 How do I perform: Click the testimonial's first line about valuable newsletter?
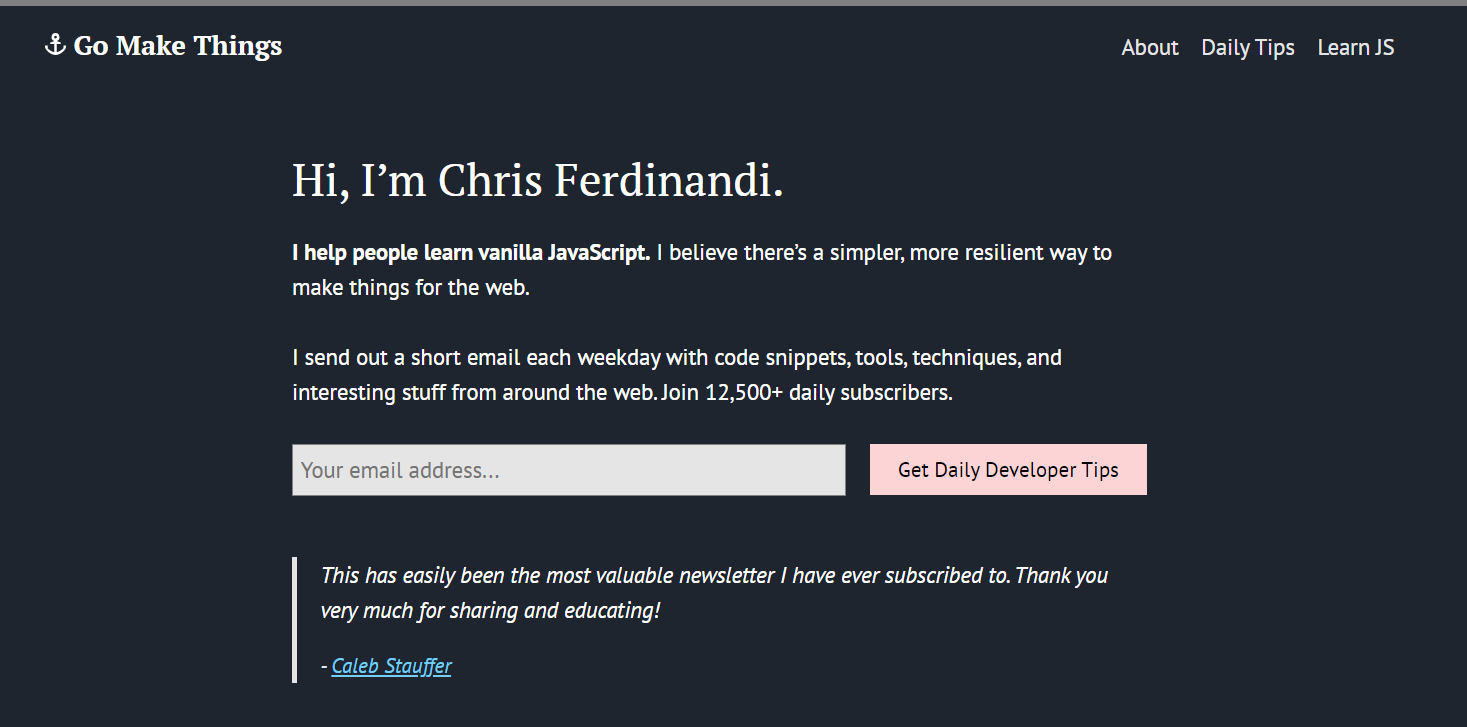click(x=715, y=575)
